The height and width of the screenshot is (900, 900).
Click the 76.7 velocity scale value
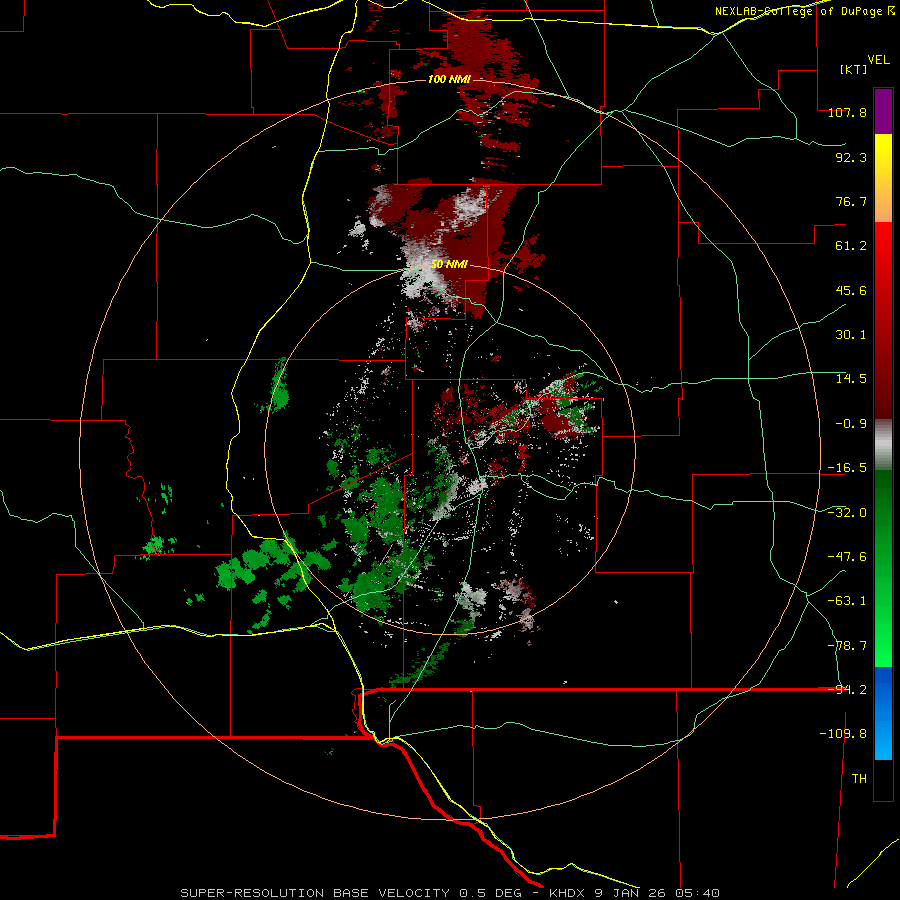pos(851,201)
